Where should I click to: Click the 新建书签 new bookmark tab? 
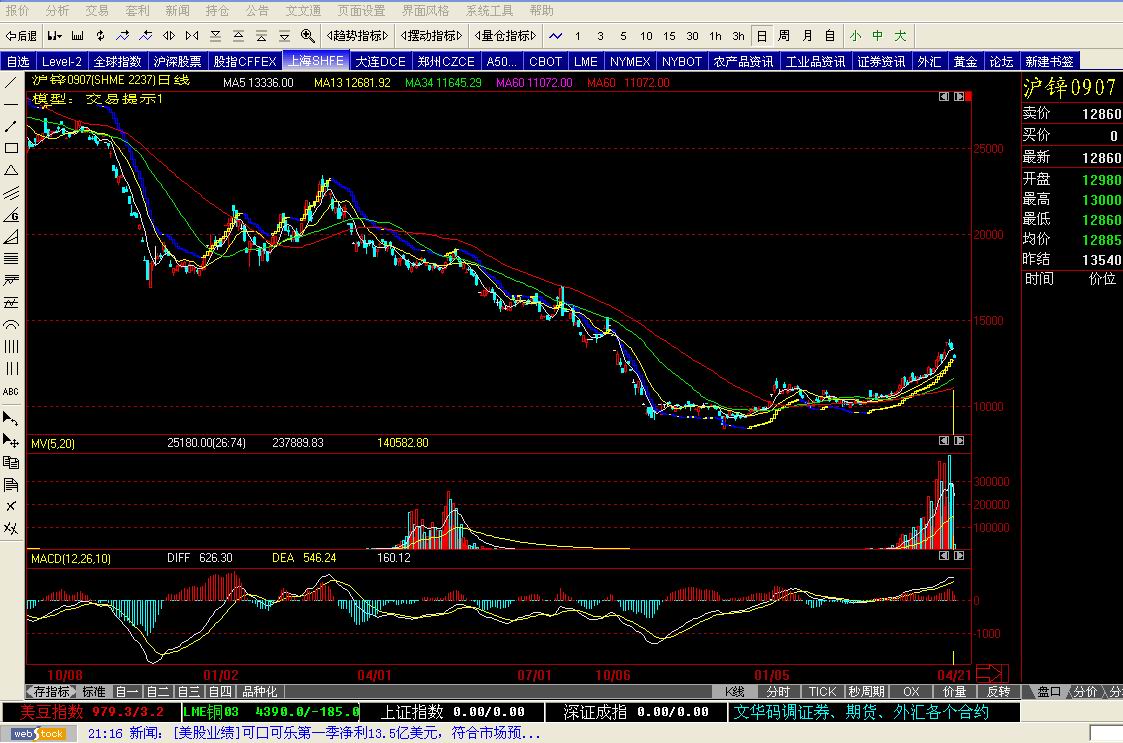tap(1049, 62)
